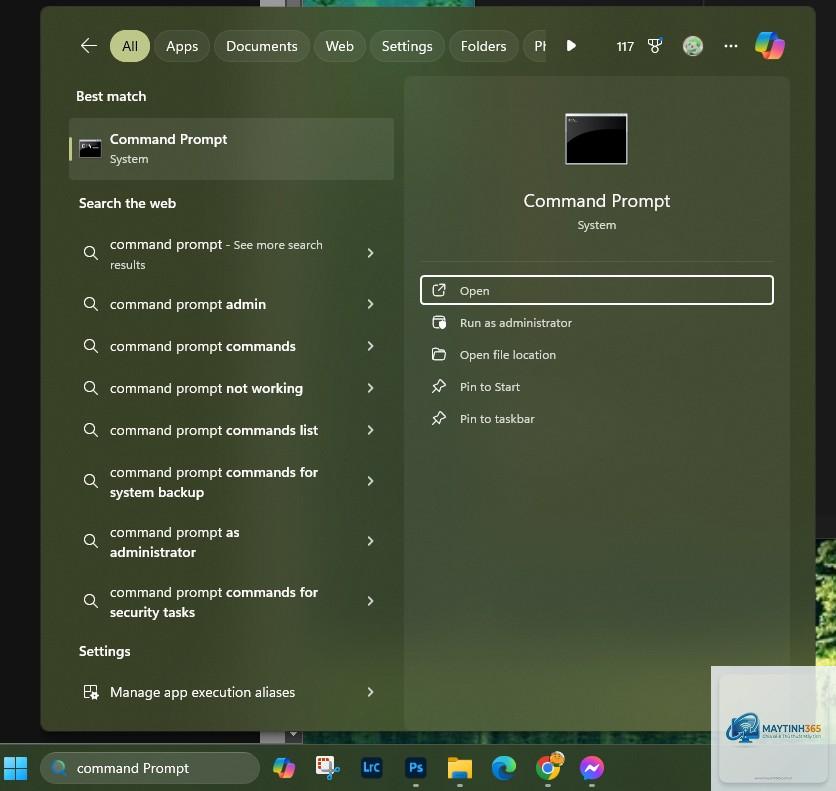Viewport: 836px width, 791px height.
Task: Click the Open file location folder icon
Action: coord(439,354)
